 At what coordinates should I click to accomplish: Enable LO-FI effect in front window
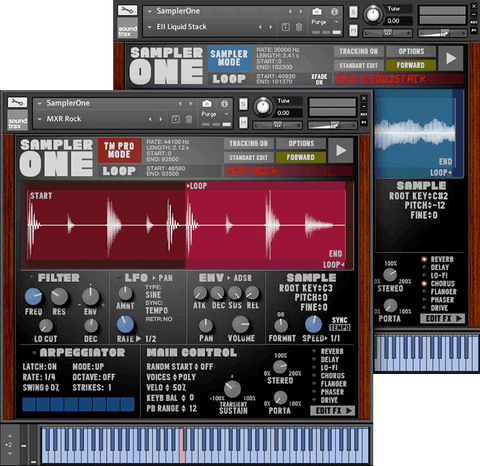click(x=314, y=367)
